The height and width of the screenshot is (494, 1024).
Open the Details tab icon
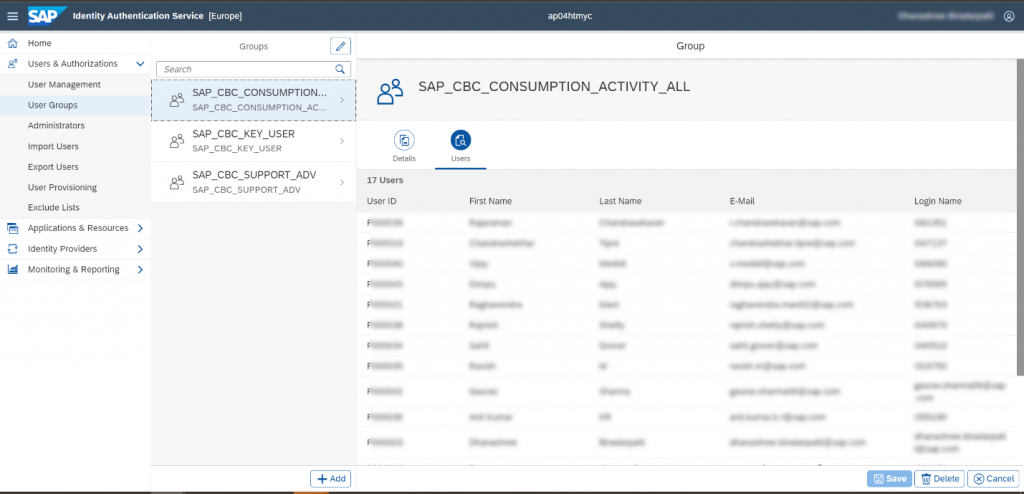pos(404,140)
